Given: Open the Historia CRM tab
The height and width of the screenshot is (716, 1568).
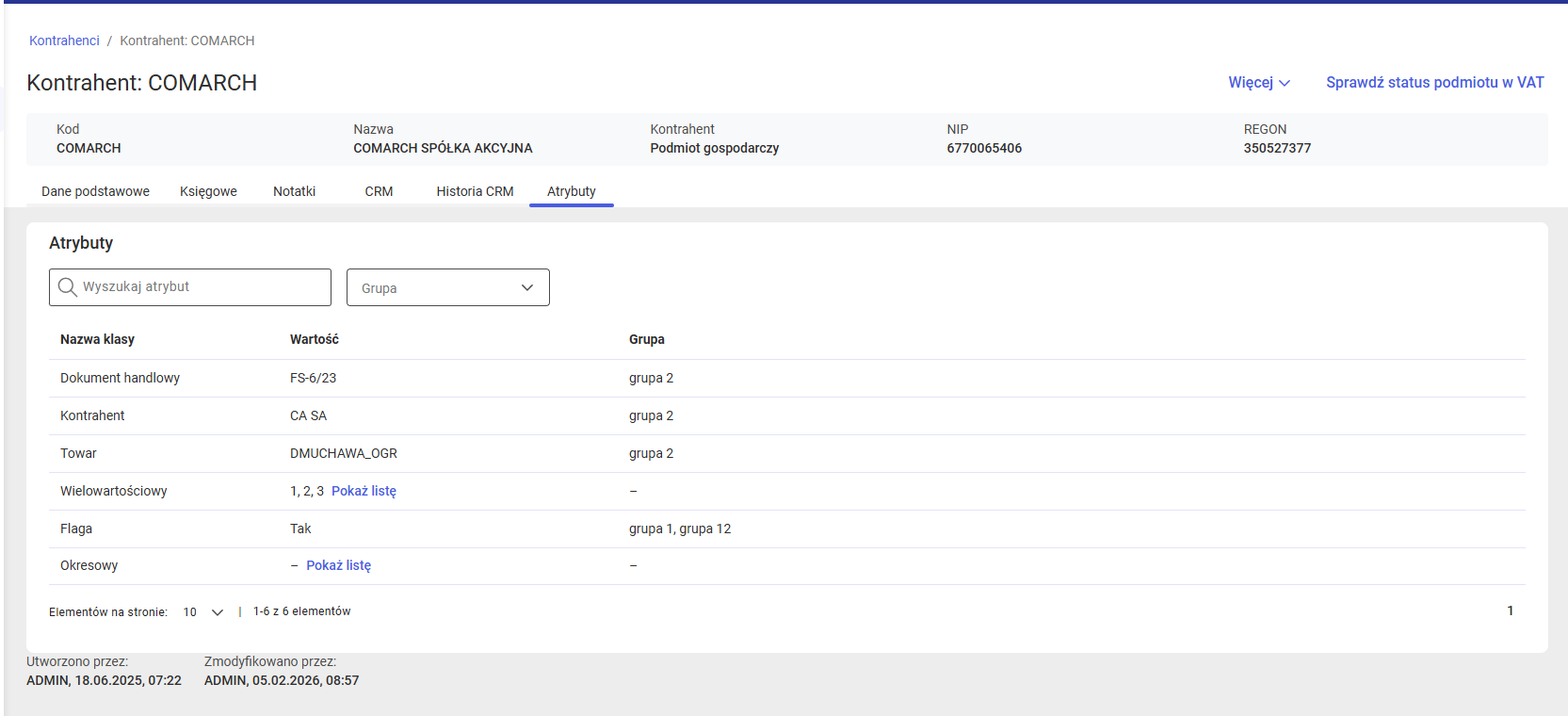Looking at the screenshot, I should [475, 191].
